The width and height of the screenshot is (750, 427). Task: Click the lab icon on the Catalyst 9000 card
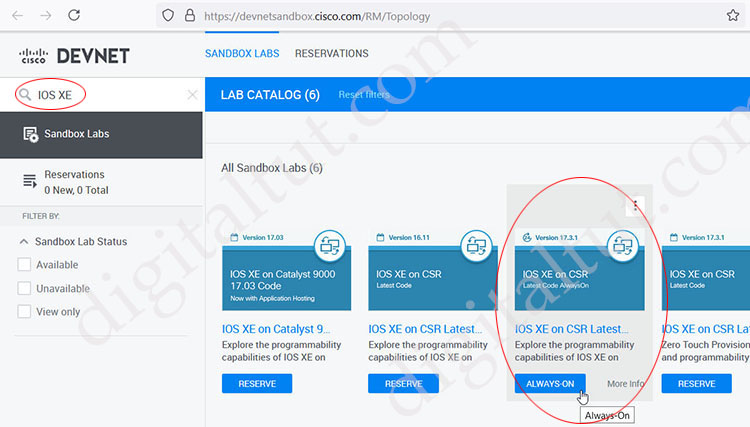pos(330,246)
